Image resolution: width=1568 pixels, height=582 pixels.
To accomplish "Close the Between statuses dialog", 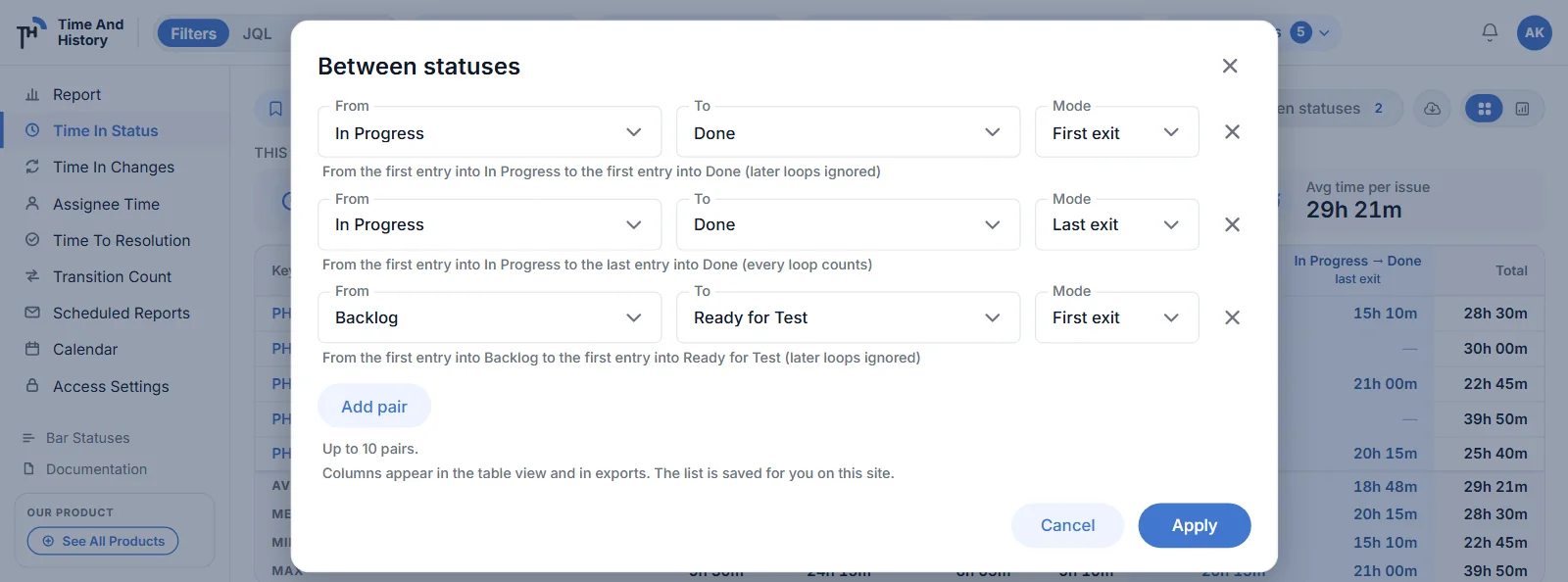I will 1230,66.
